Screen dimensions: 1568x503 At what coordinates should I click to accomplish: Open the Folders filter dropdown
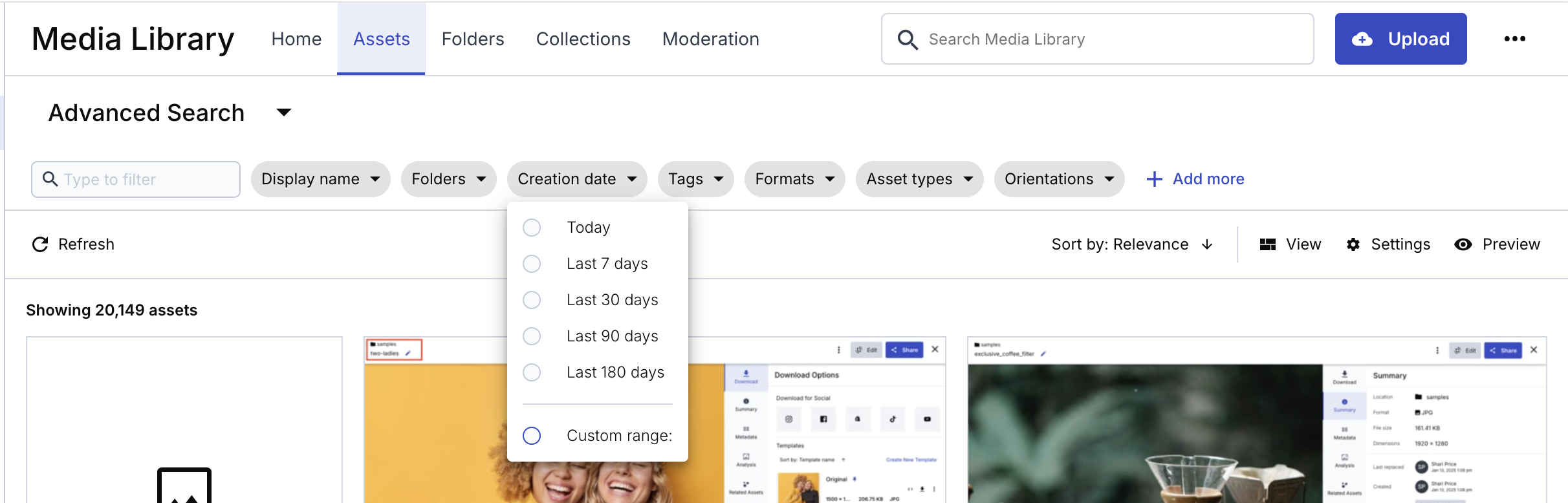point(449,179)
